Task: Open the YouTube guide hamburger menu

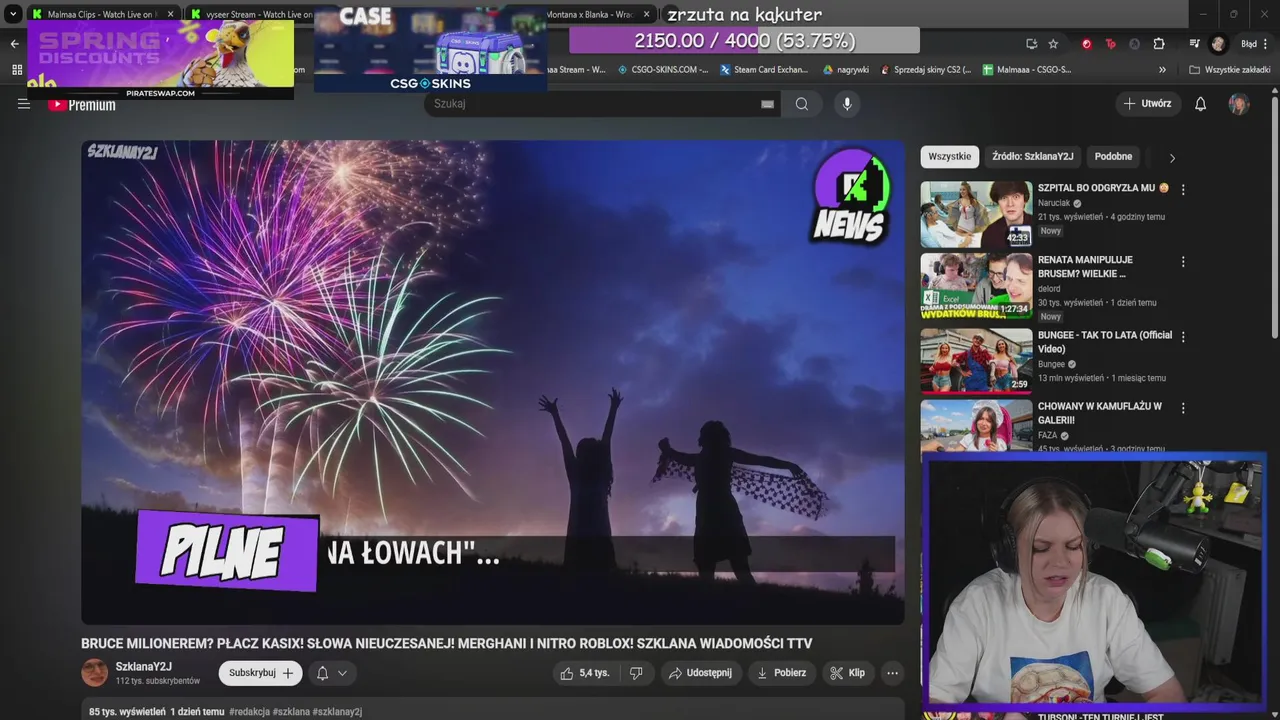Action: pos(24,104)
